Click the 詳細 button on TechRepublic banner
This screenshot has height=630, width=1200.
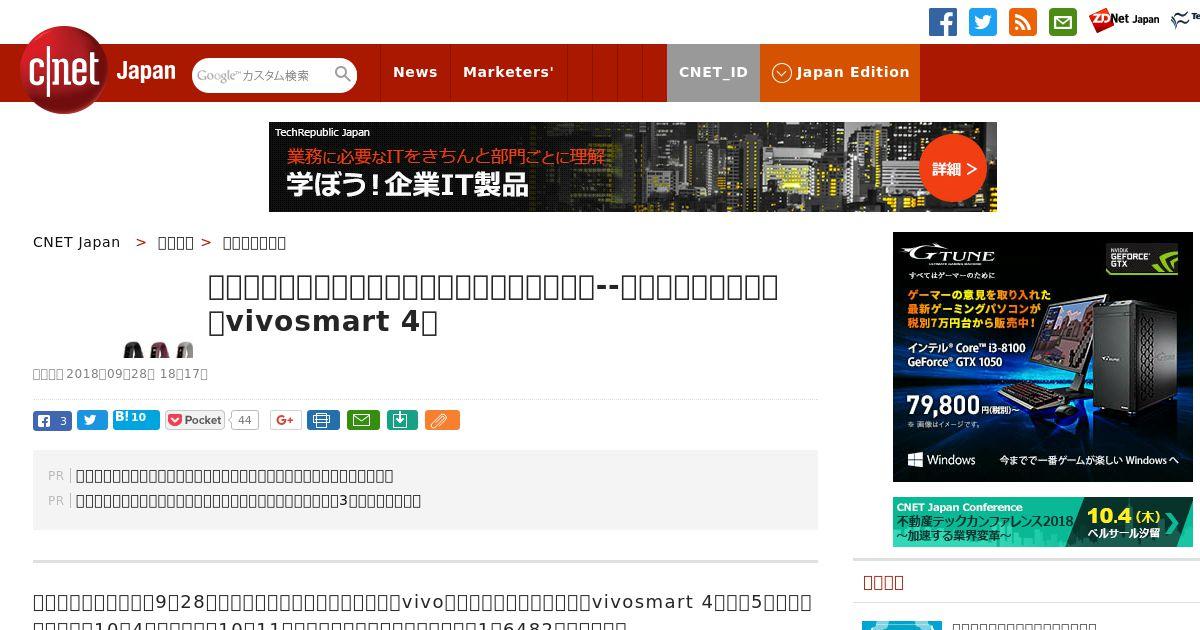click(953, 168)
